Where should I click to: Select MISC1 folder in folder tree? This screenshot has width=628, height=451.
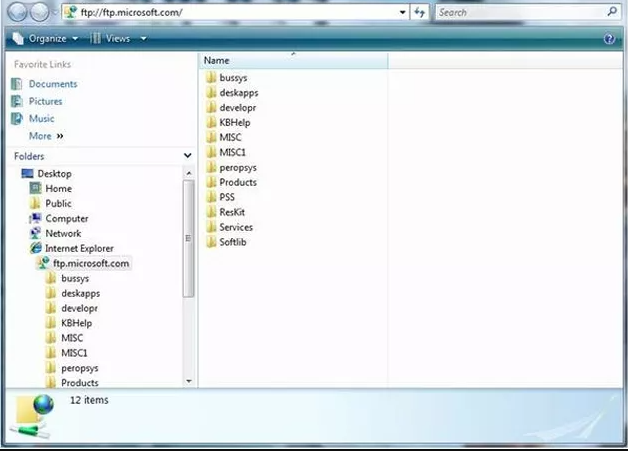pyautogui.click(x=74, y=353)
